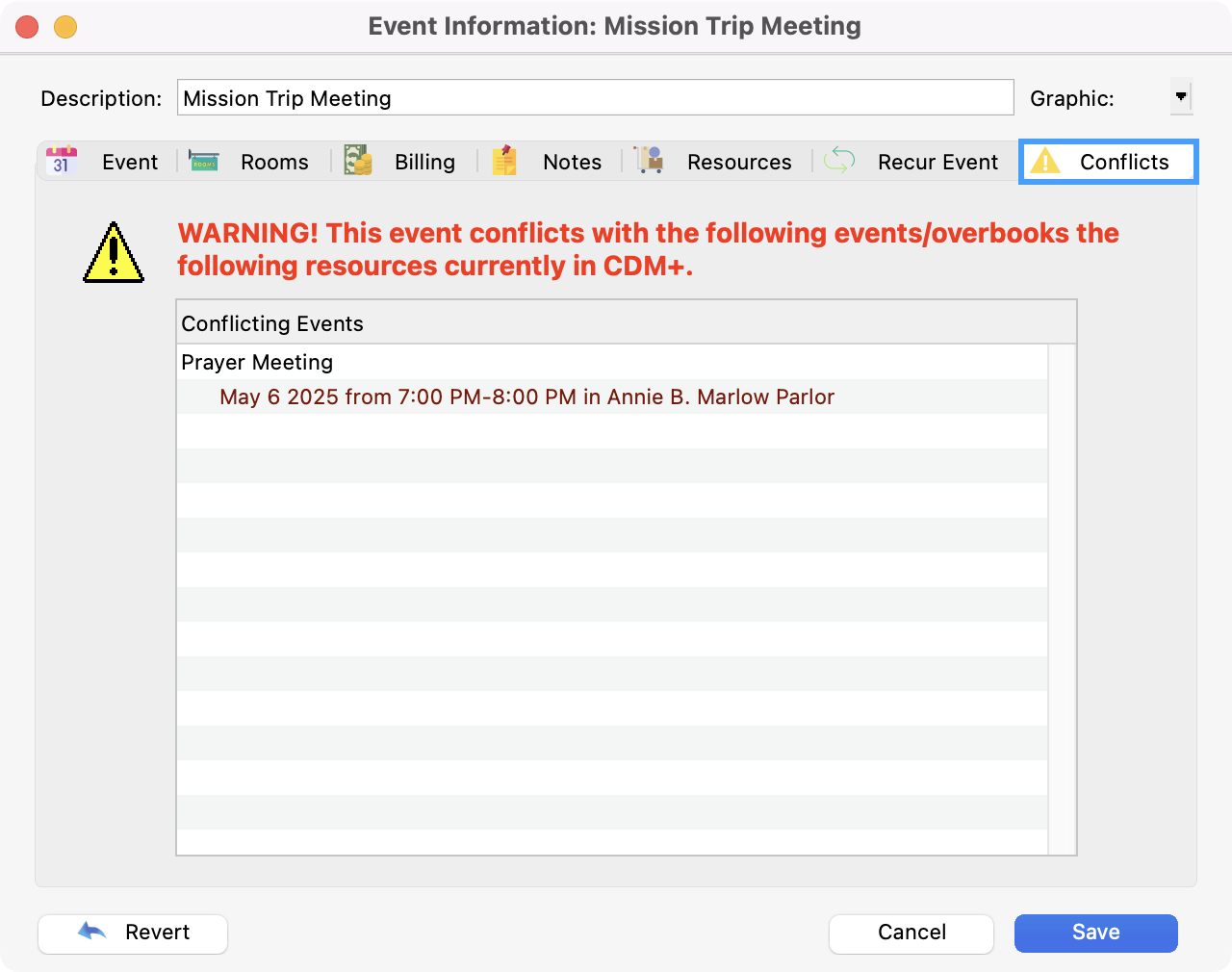Click the Rooms sign icon
This screenshot has height=972, width=1232.
204,161
